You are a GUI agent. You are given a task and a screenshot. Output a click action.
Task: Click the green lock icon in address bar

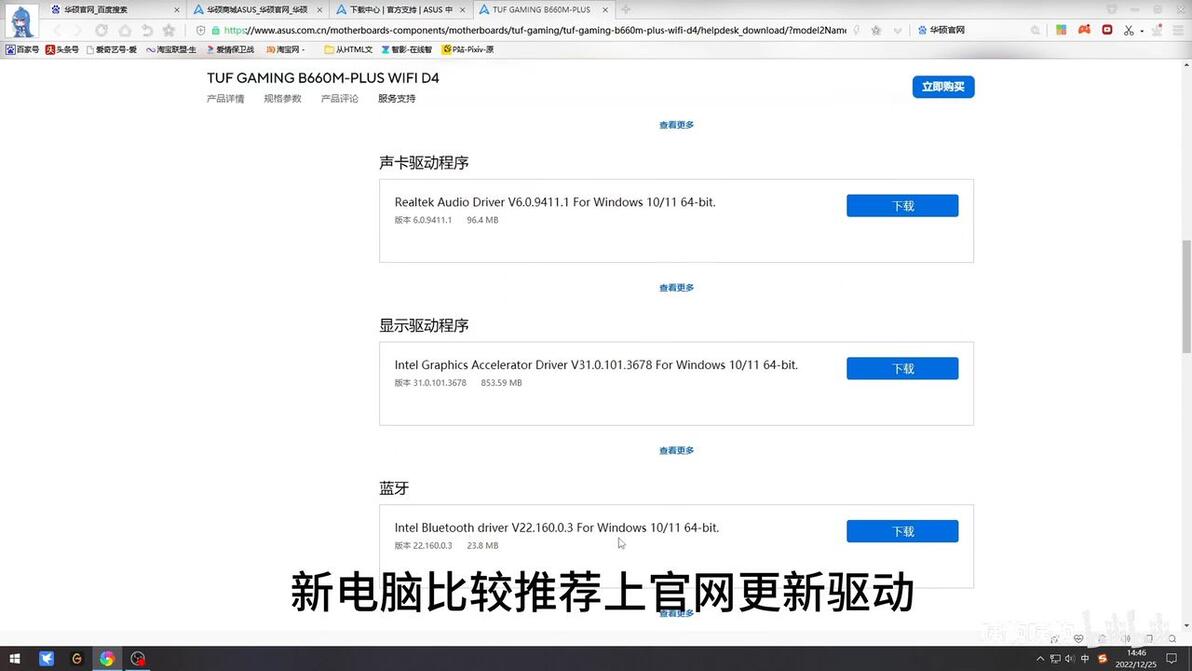[x=216, y=30]
